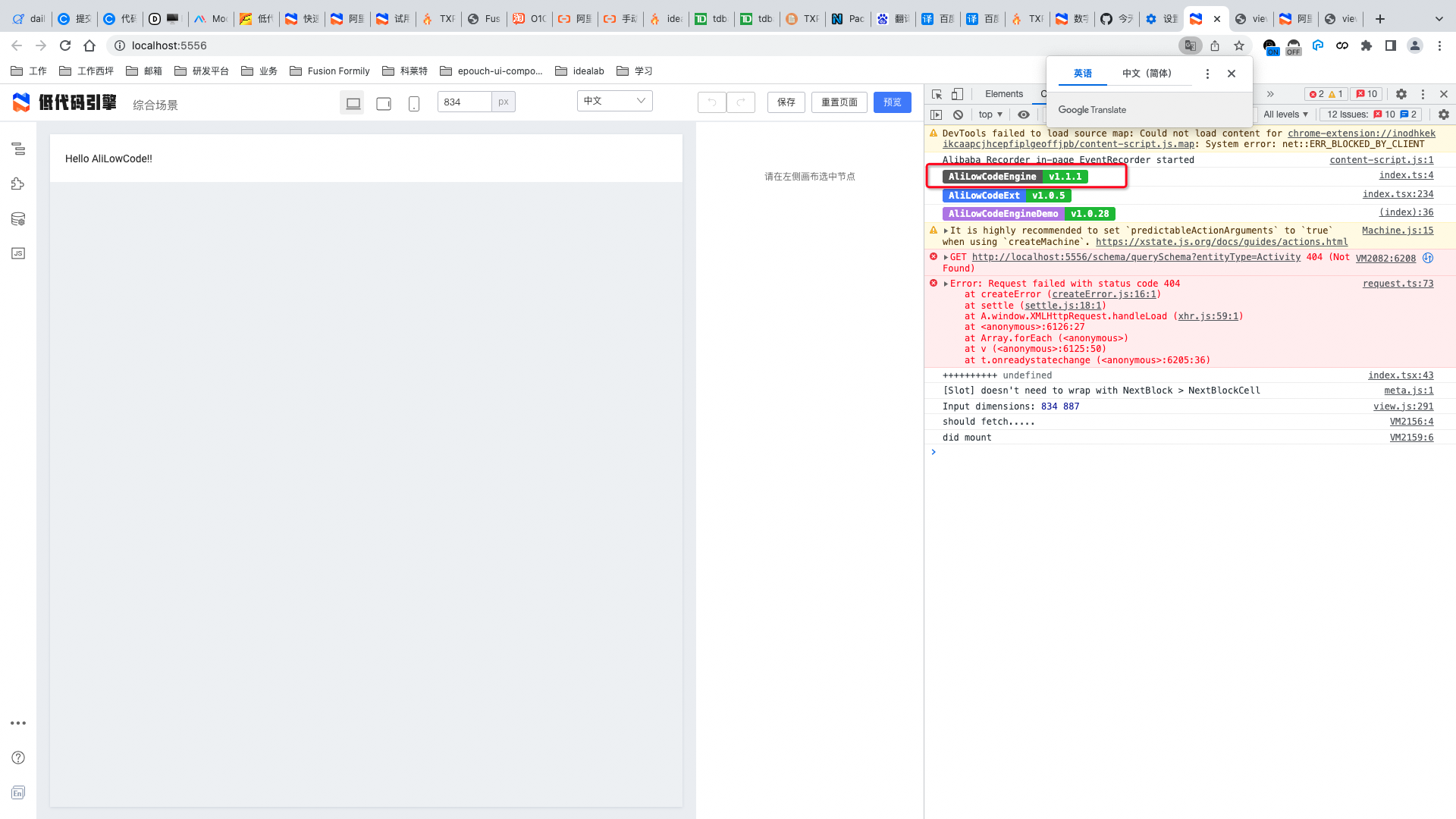Viewport: 1456px width, 819px height.
Task: Switch to phone viewport mode
Action: click(x=413, y=102)
